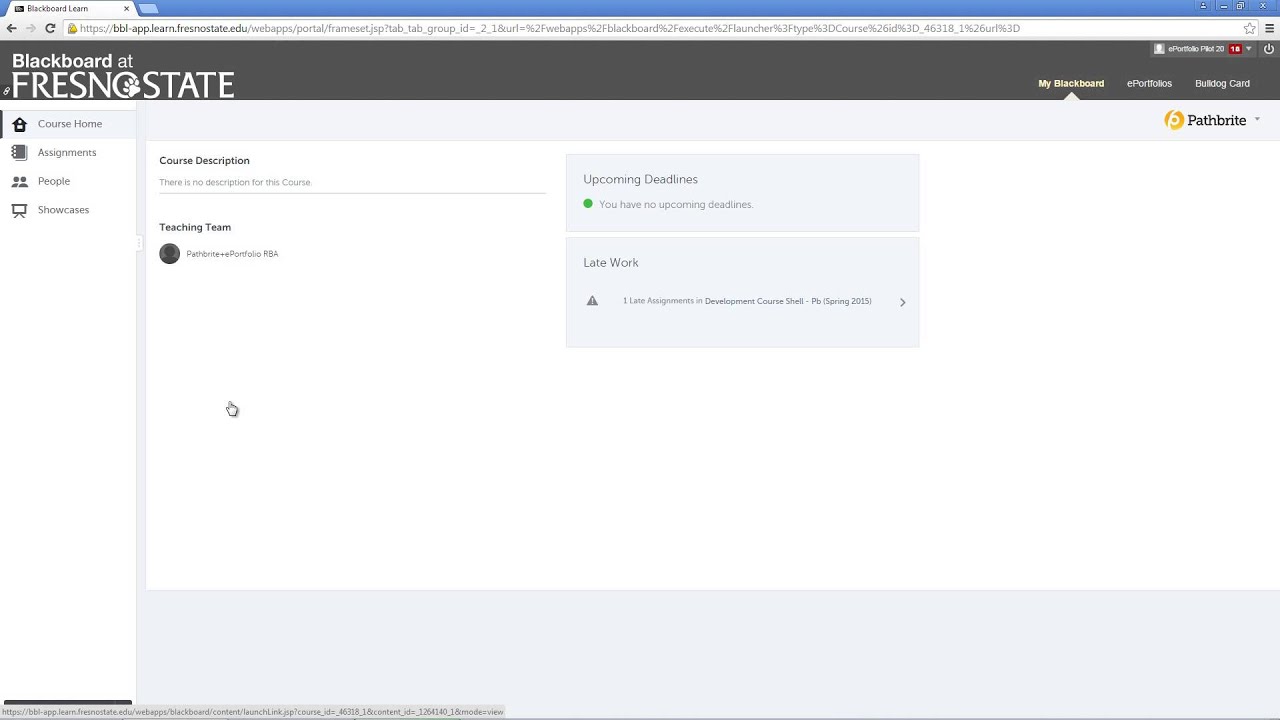This screenshot has width=1280, height=720.
Task: Click the green no-deadlines status dot
Action: pos(588,204)
